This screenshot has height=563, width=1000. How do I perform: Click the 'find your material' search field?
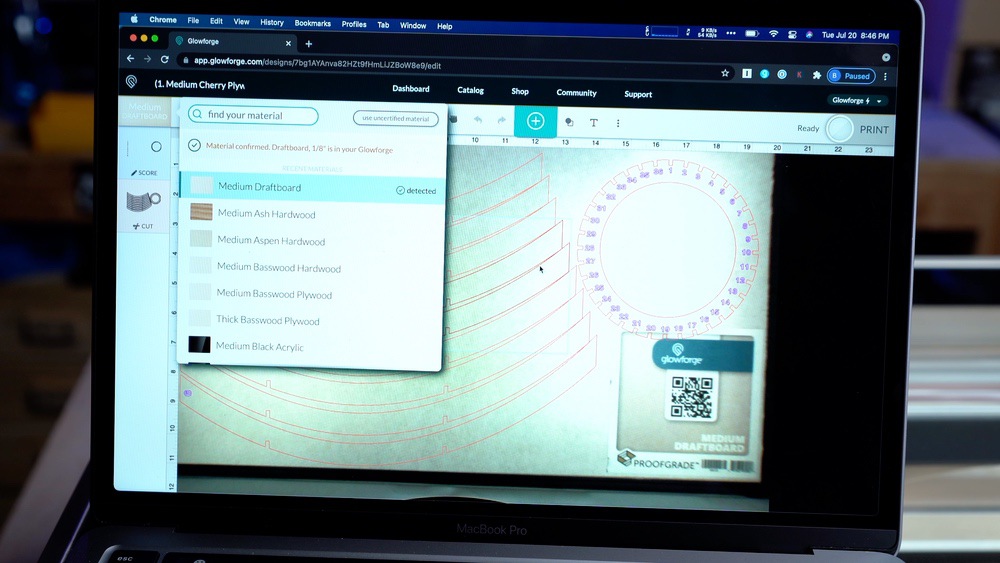pos(253,115)
